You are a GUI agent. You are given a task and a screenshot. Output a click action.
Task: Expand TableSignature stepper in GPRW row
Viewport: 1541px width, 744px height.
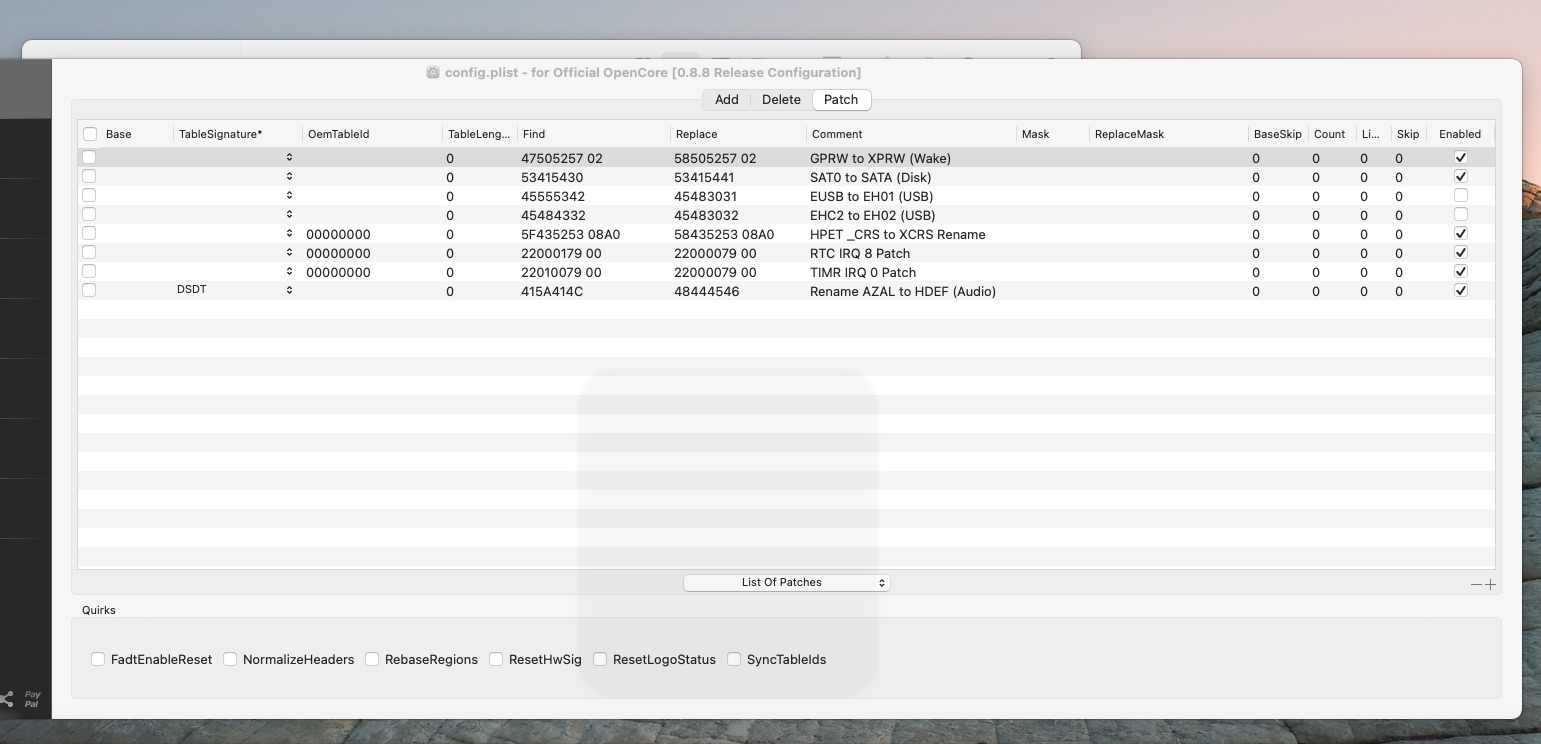(x=289, y=158)
